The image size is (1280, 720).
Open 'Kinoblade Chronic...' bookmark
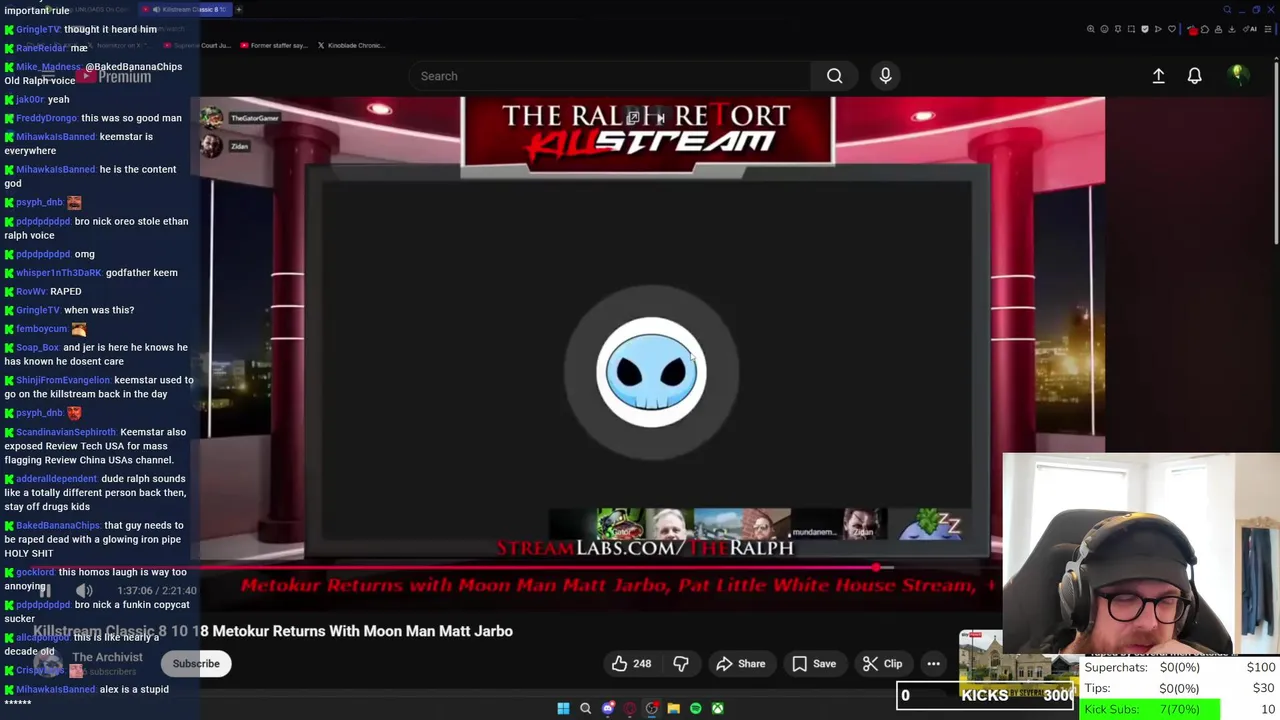click(x=351, y=45)
